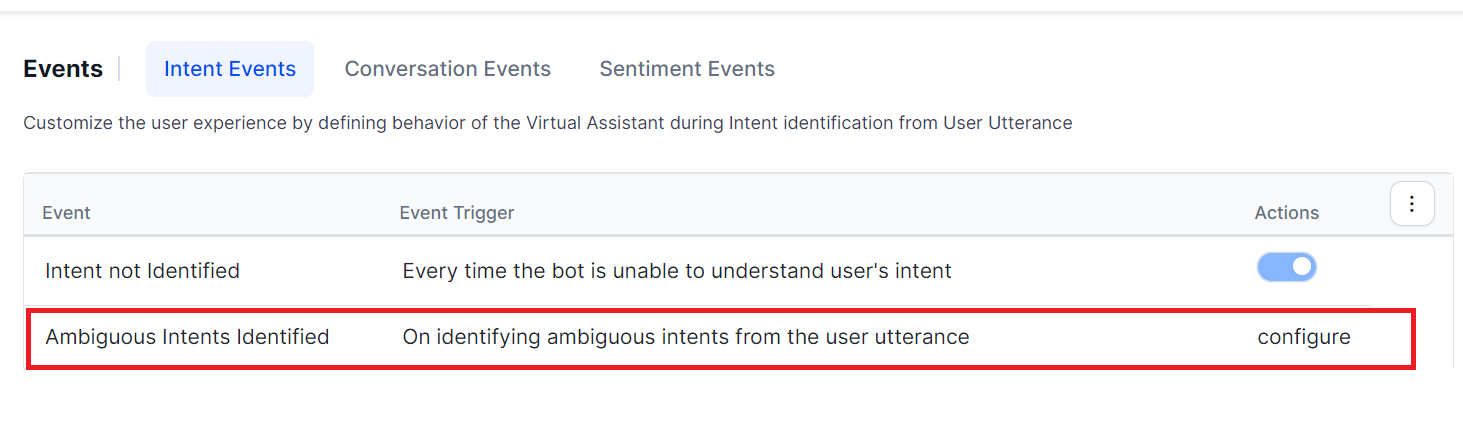Click the Event column header

(x=66, y=213)
